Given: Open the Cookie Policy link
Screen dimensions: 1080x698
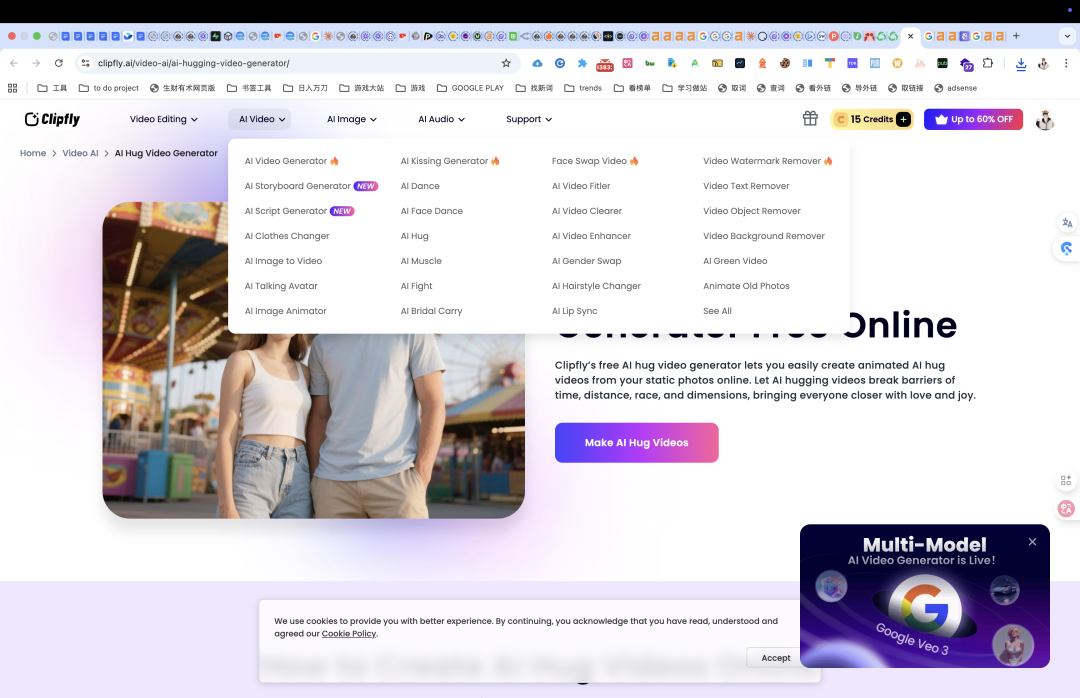Looking at the screenshot, I should coord(349,634).
